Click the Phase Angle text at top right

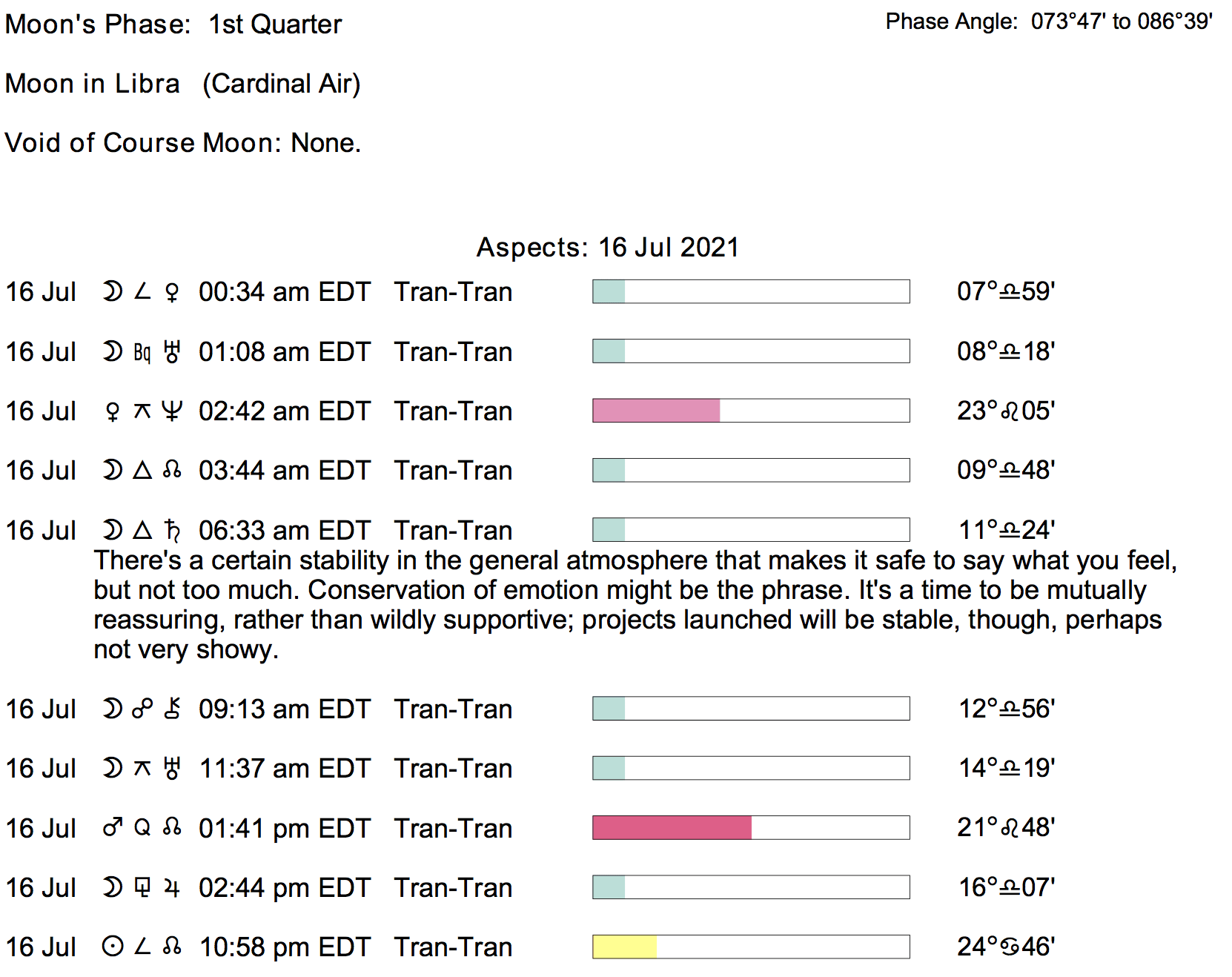pyautogui.click(x=1048, y=21)
